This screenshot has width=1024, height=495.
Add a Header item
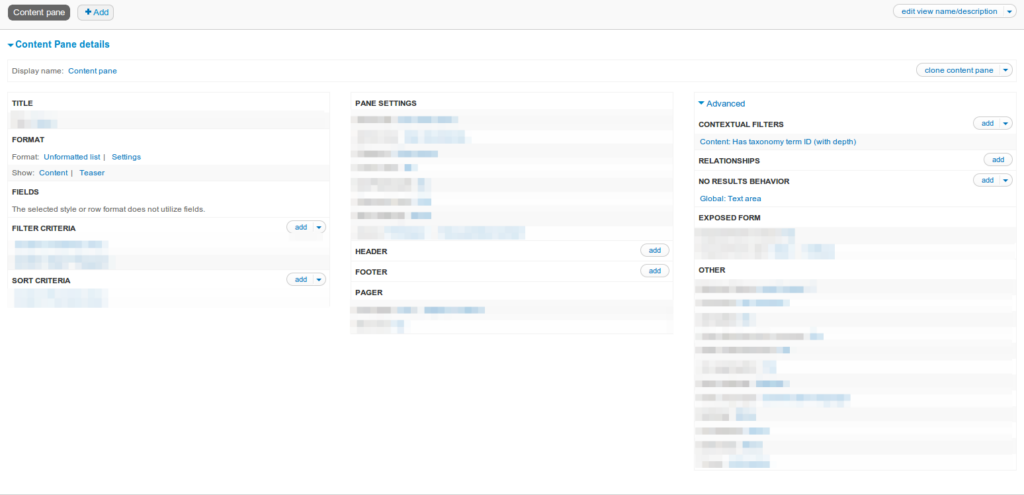(x=654, y=250)
